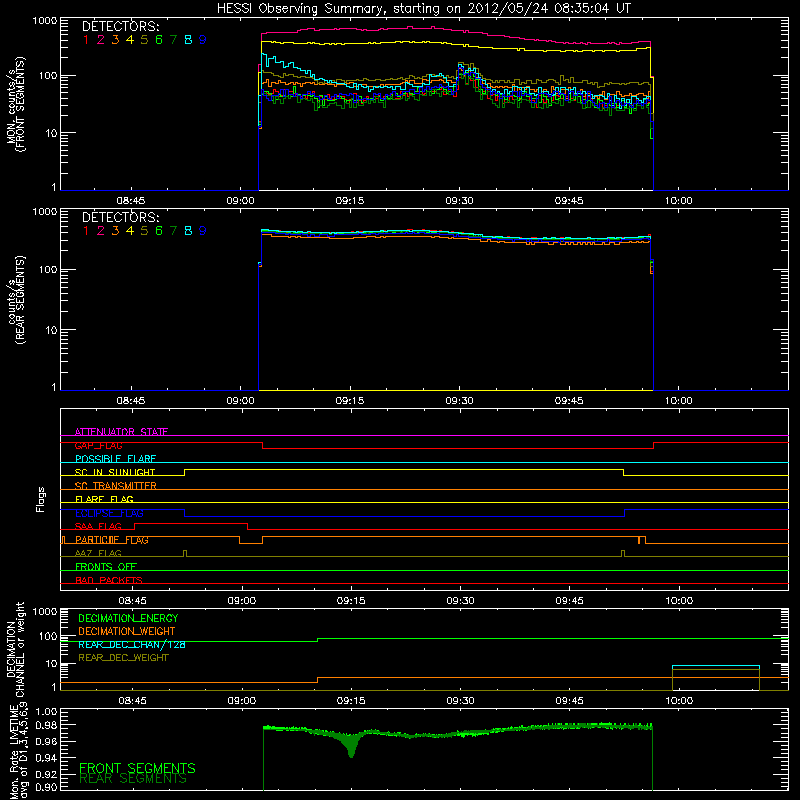This screenshot has height=800, width=800.
Task: Click front segments counts/s y-axis label
Action: tap(15, 105)
